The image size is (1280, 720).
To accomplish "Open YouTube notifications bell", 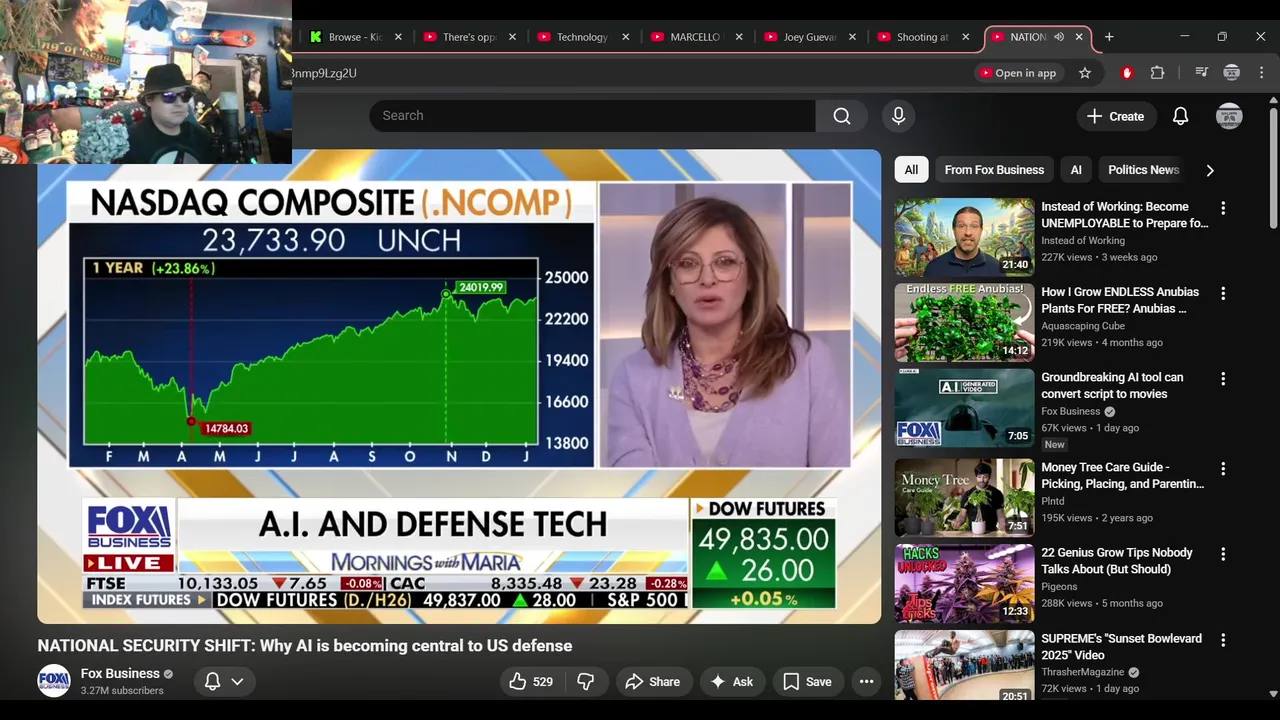I will click(x=1180, y=116).
